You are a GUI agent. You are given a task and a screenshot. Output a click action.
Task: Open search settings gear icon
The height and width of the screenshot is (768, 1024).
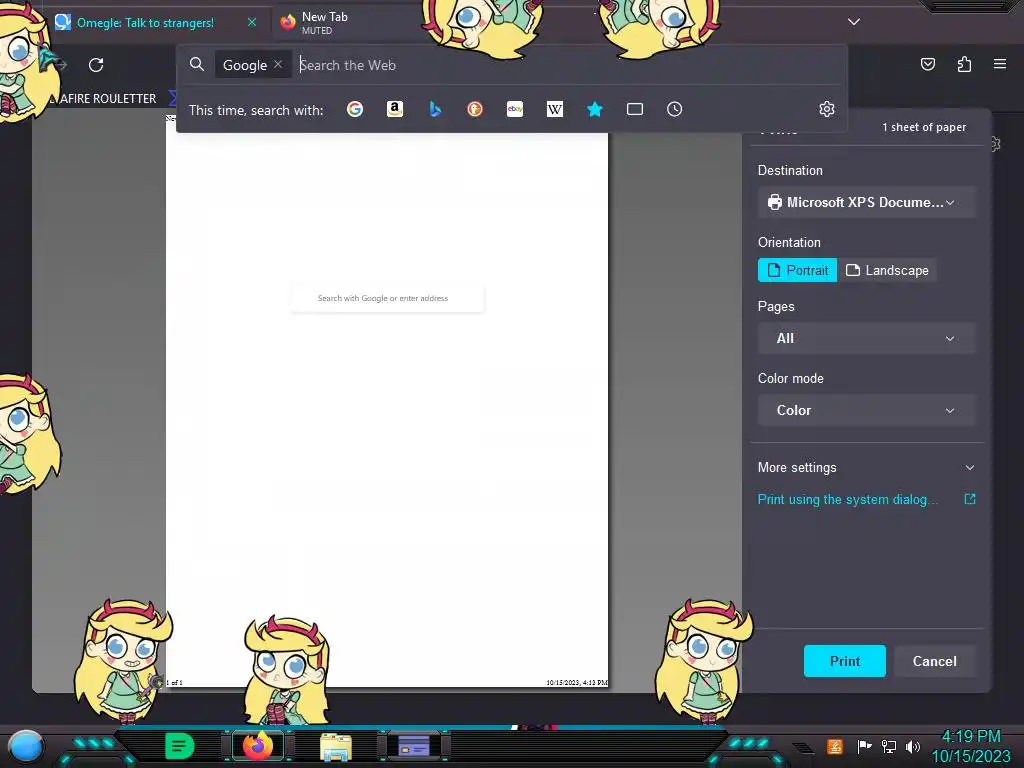827,109
